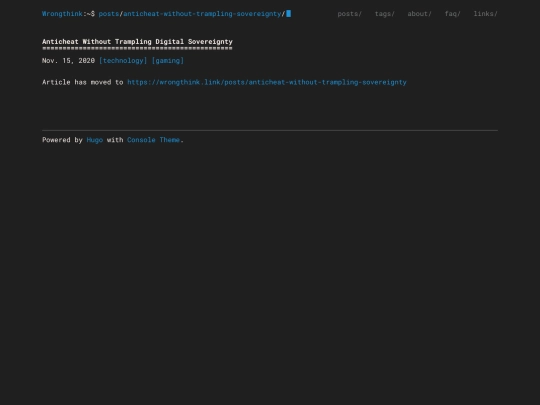This screenshot has height=405, width=540.
Task: Follow the wrongthink.link moved article URL
Action: 267,82
